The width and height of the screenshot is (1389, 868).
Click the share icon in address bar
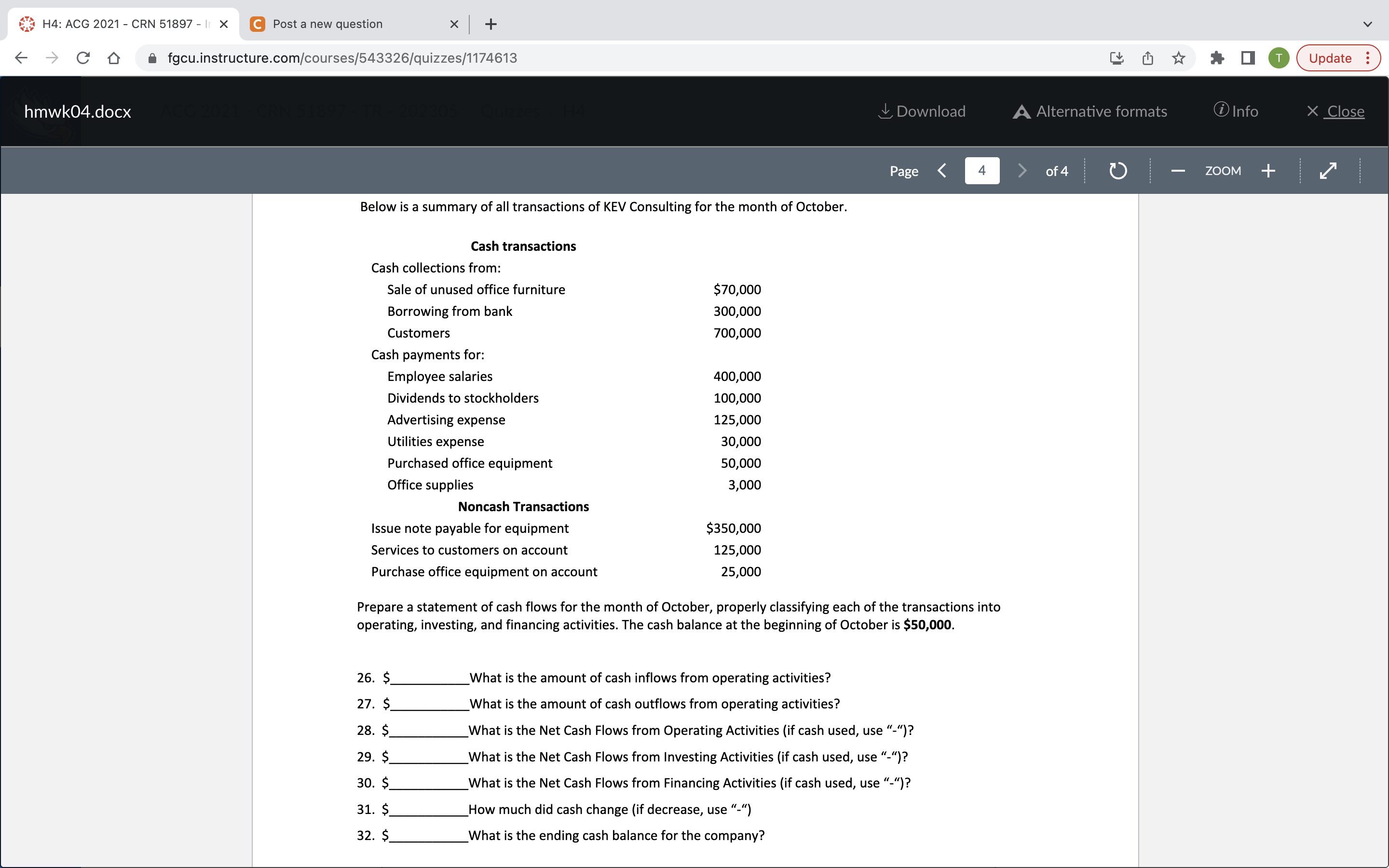(x=1147, y=58)
